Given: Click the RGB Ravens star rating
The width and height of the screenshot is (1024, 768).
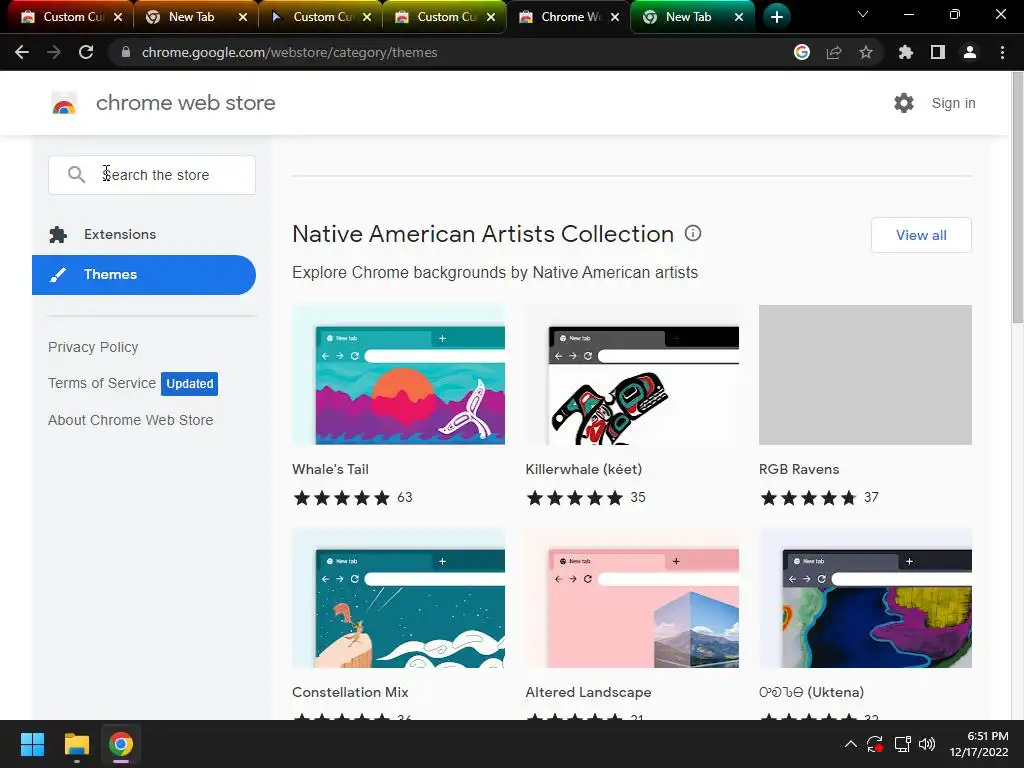Looking at the screenshot, I should [x=808, y=498].
